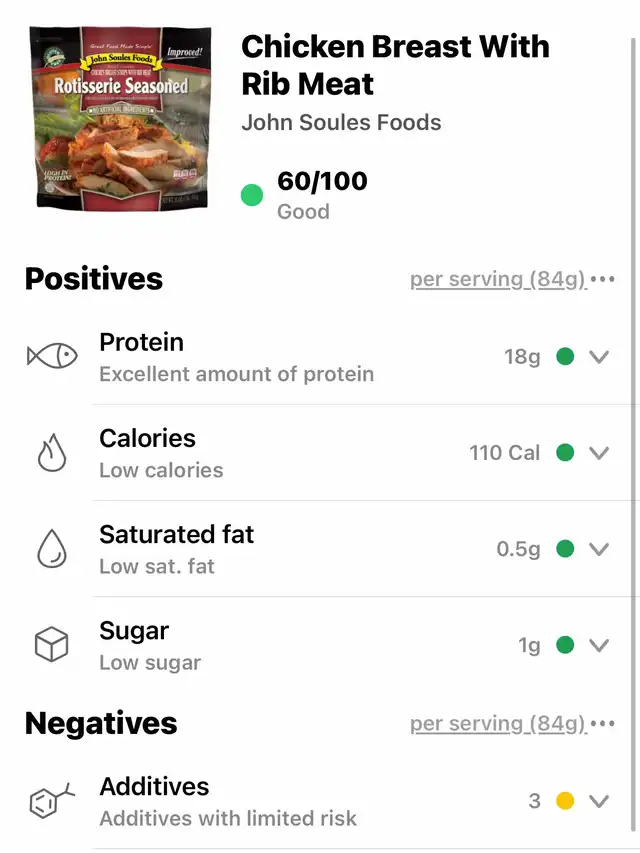The width and height of the screenshot is (640, 853).
Task: Click the droplet icon for Saturated fat
Action: (x=52, y=548)
